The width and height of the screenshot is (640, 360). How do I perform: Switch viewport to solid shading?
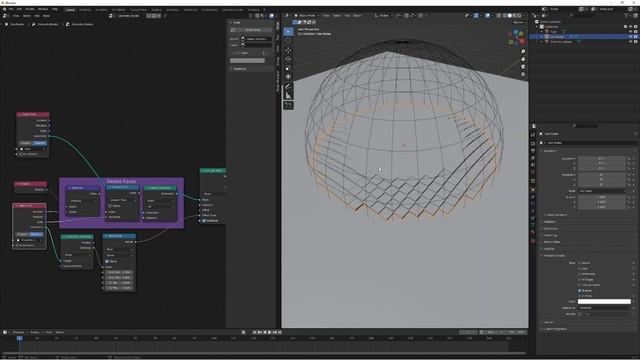click(x=510, y=16)
